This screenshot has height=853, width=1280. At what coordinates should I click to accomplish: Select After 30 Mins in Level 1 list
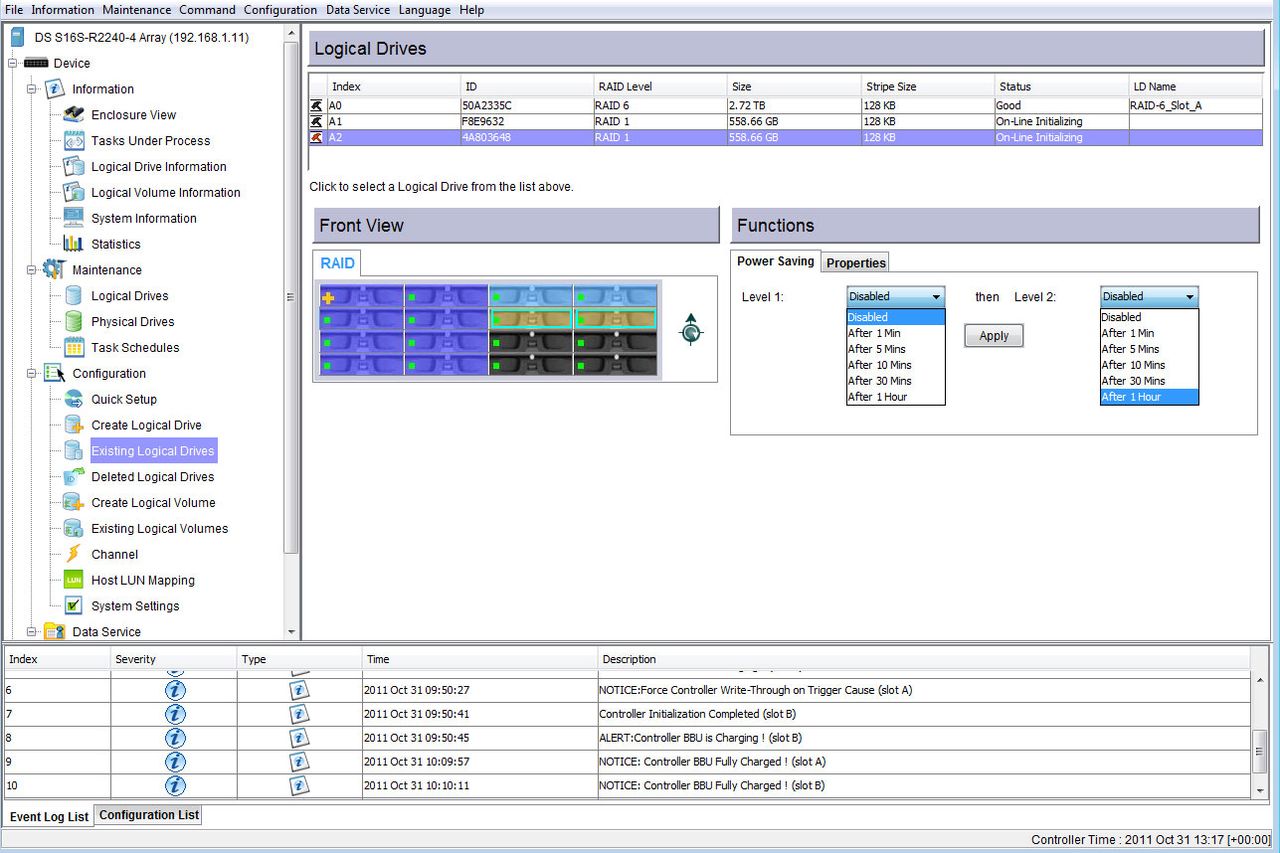(895, 381)
